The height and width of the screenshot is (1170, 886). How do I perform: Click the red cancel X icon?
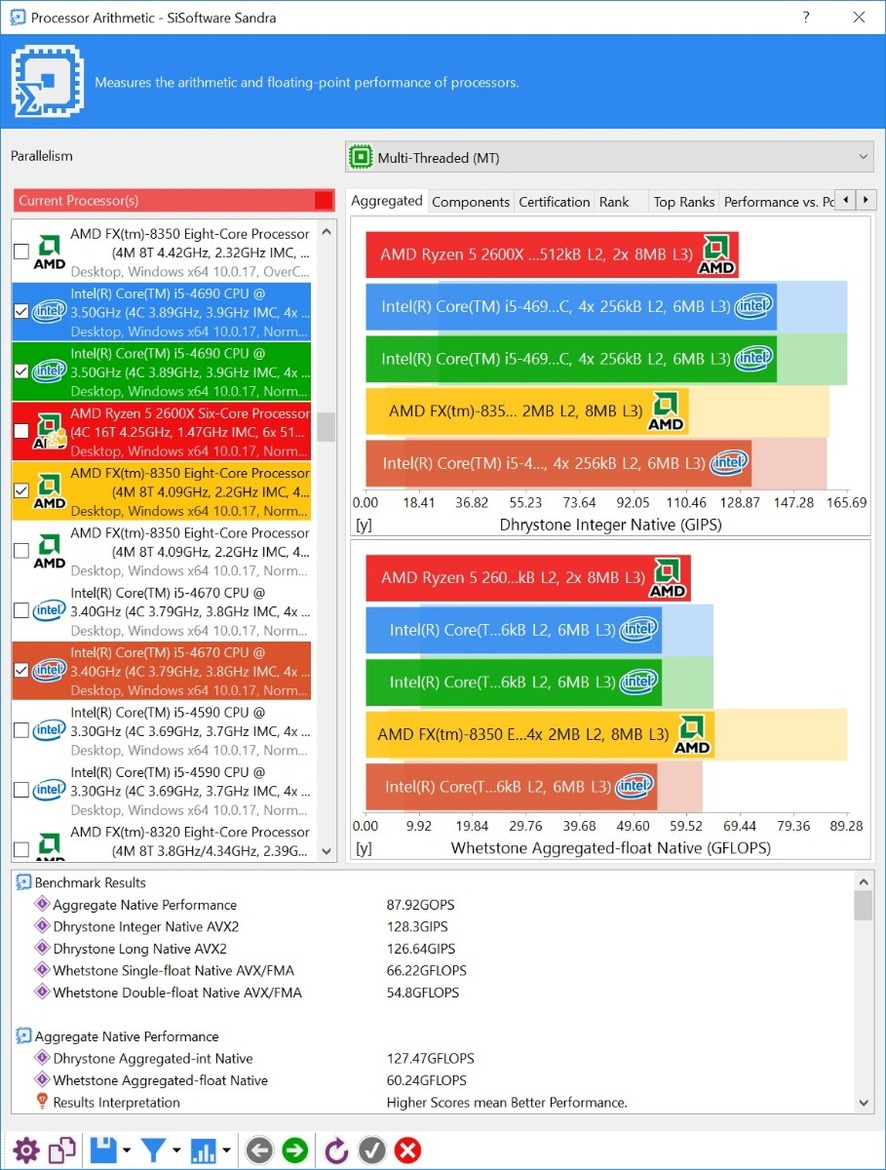click(x=408, y=1150)
